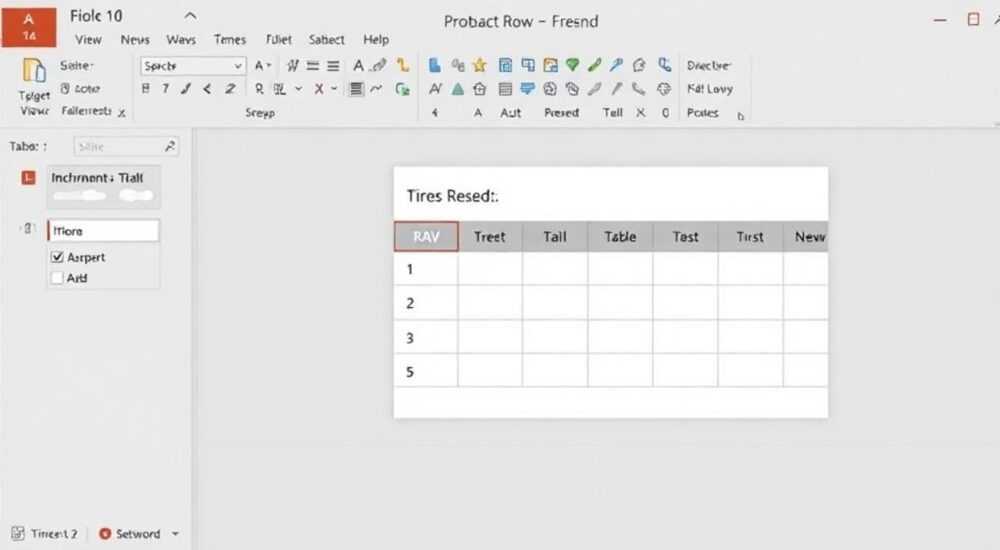Open the Poates dialog launcher arrow
The image size is (1000, 550).
(740, 116)
